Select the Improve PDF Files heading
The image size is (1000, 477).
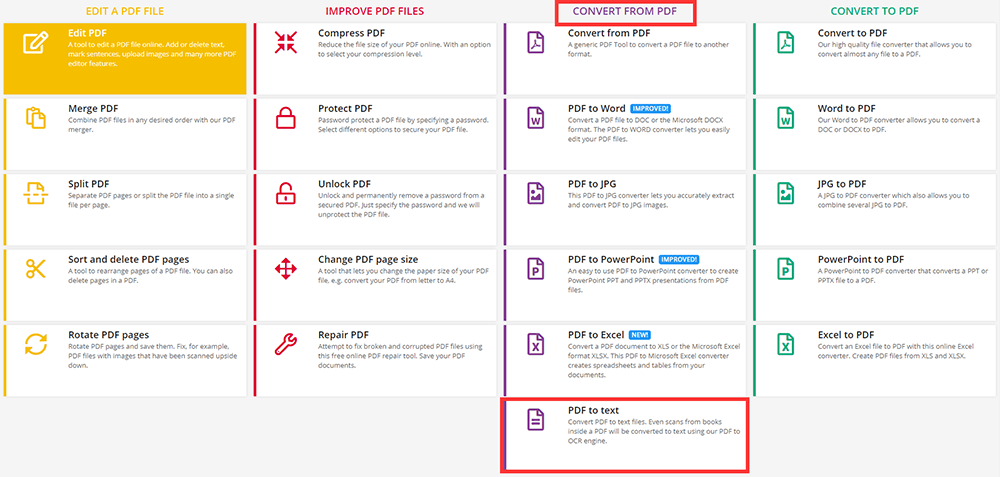[374, 12]
